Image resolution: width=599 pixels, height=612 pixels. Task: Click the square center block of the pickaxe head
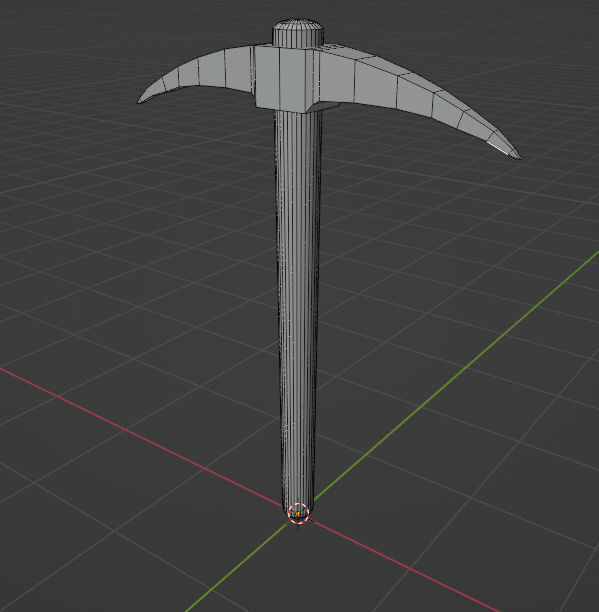[285, 78]
